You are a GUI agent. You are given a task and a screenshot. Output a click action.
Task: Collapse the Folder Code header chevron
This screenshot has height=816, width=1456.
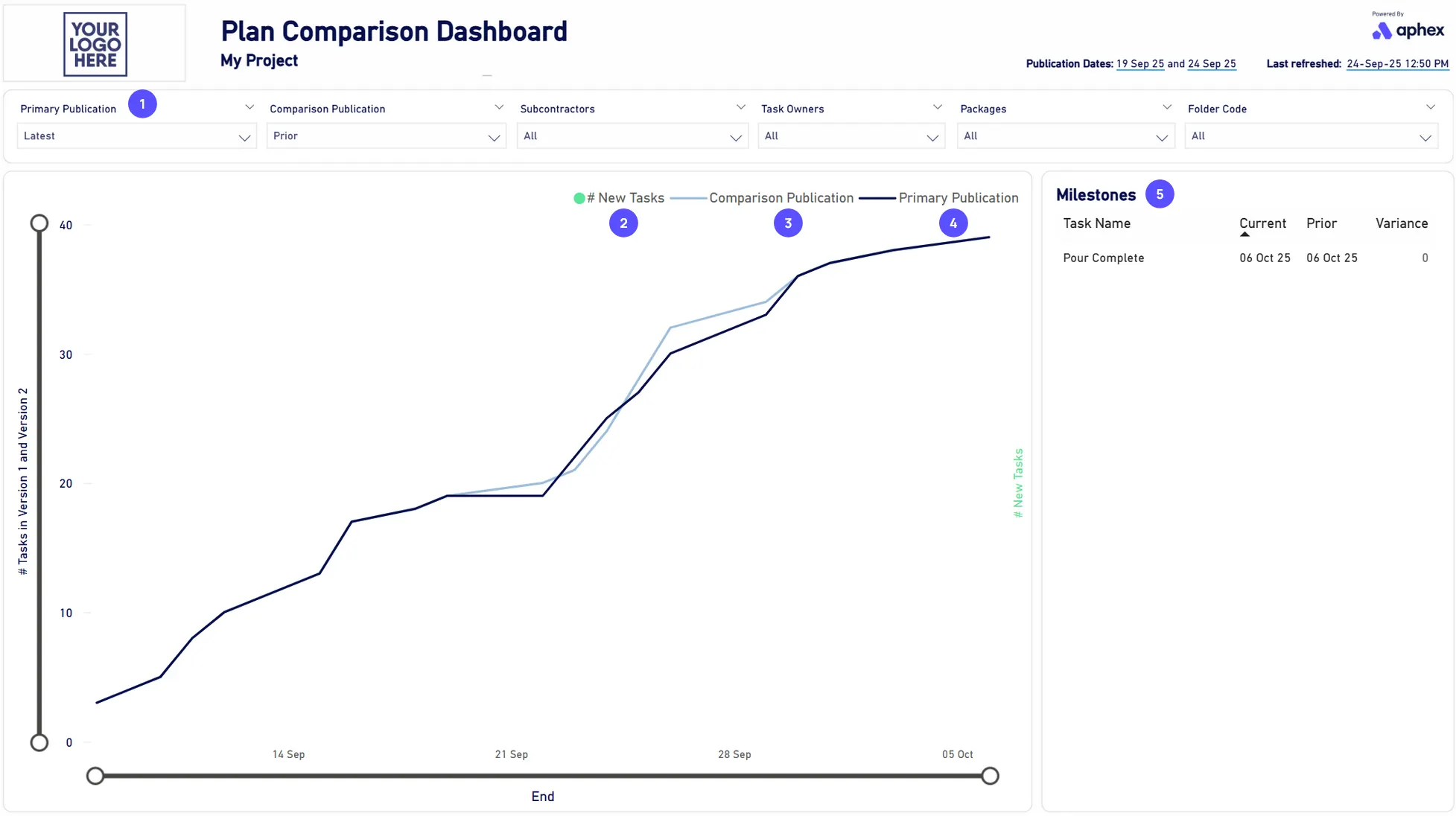pos(1430,108)
